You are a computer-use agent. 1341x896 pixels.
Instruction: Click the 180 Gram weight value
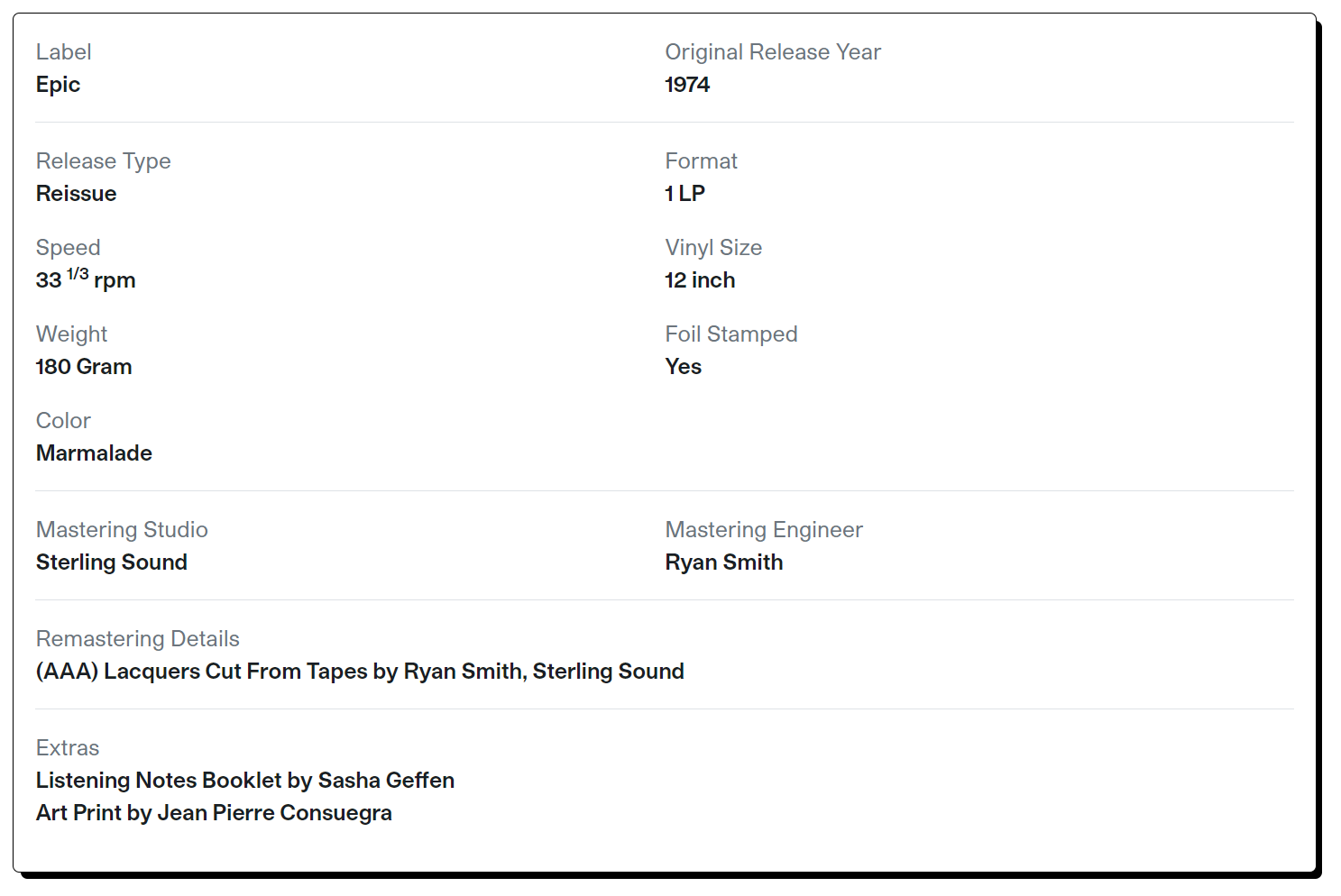pyautogui.click(x=84, y=367)
